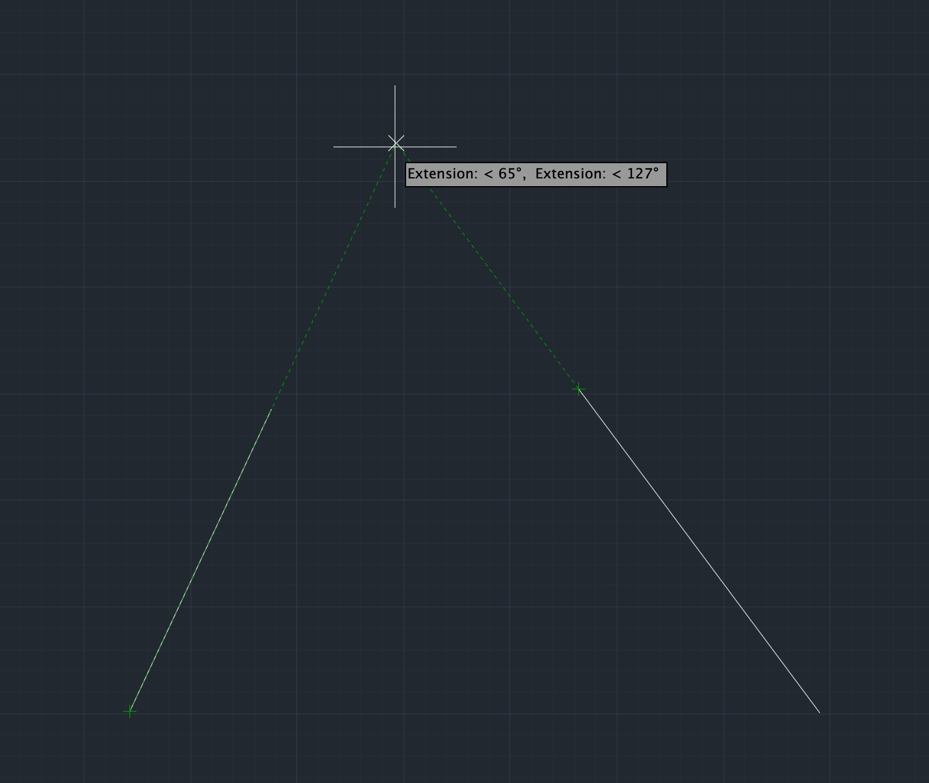
Task: Click the green acquired point at the left line's bottom end
Action: click(x=130, y=711)
